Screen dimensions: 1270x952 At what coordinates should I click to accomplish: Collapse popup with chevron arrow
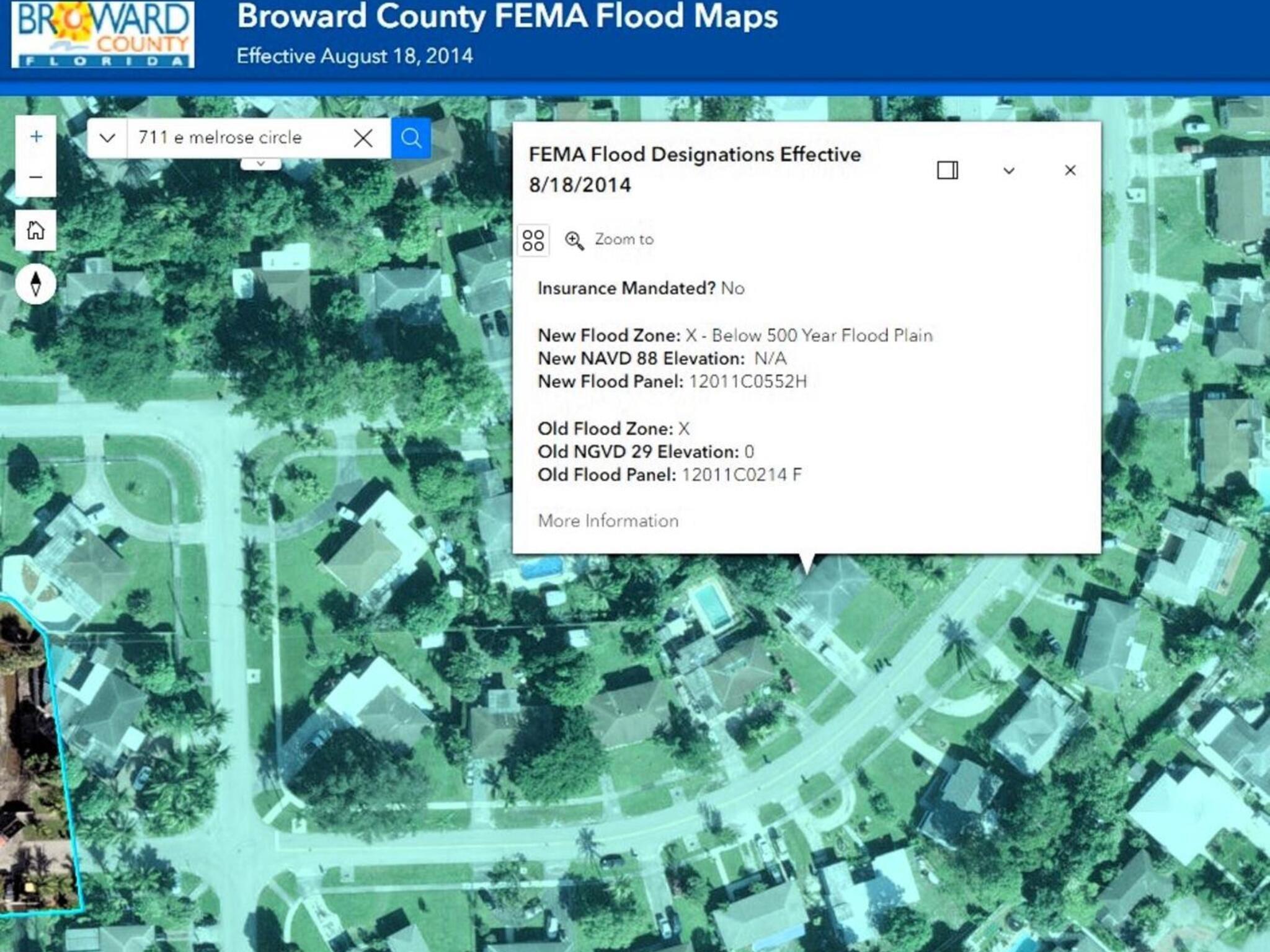[x=1009, y=170]
